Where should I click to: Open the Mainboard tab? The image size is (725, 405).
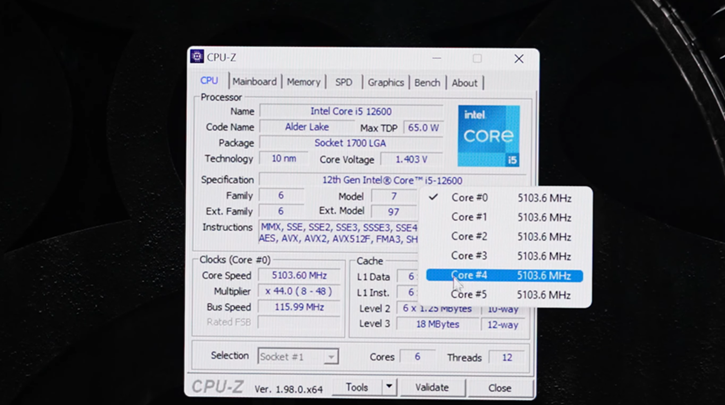[x=254, y=82]
